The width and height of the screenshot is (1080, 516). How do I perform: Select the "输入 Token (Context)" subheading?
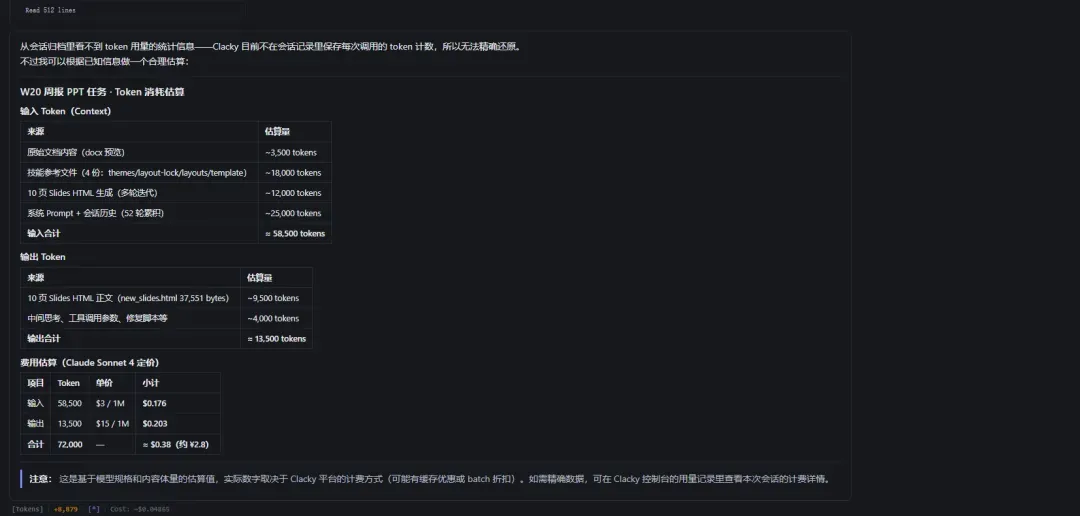(x=65, y=111)
